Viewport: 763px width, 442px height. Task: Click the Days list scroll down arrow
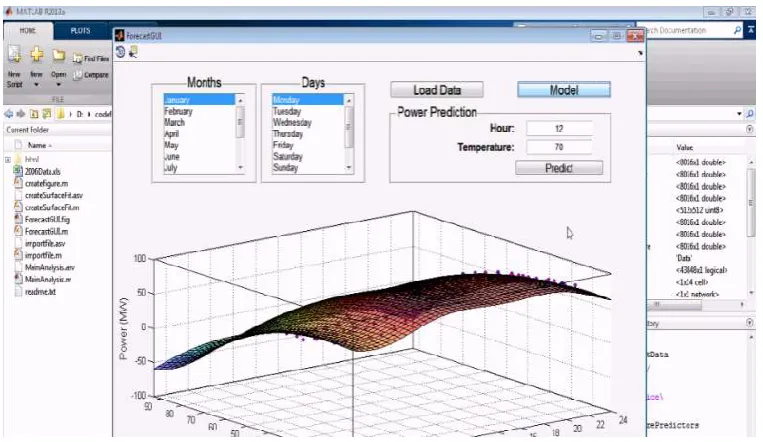(348, 167)
